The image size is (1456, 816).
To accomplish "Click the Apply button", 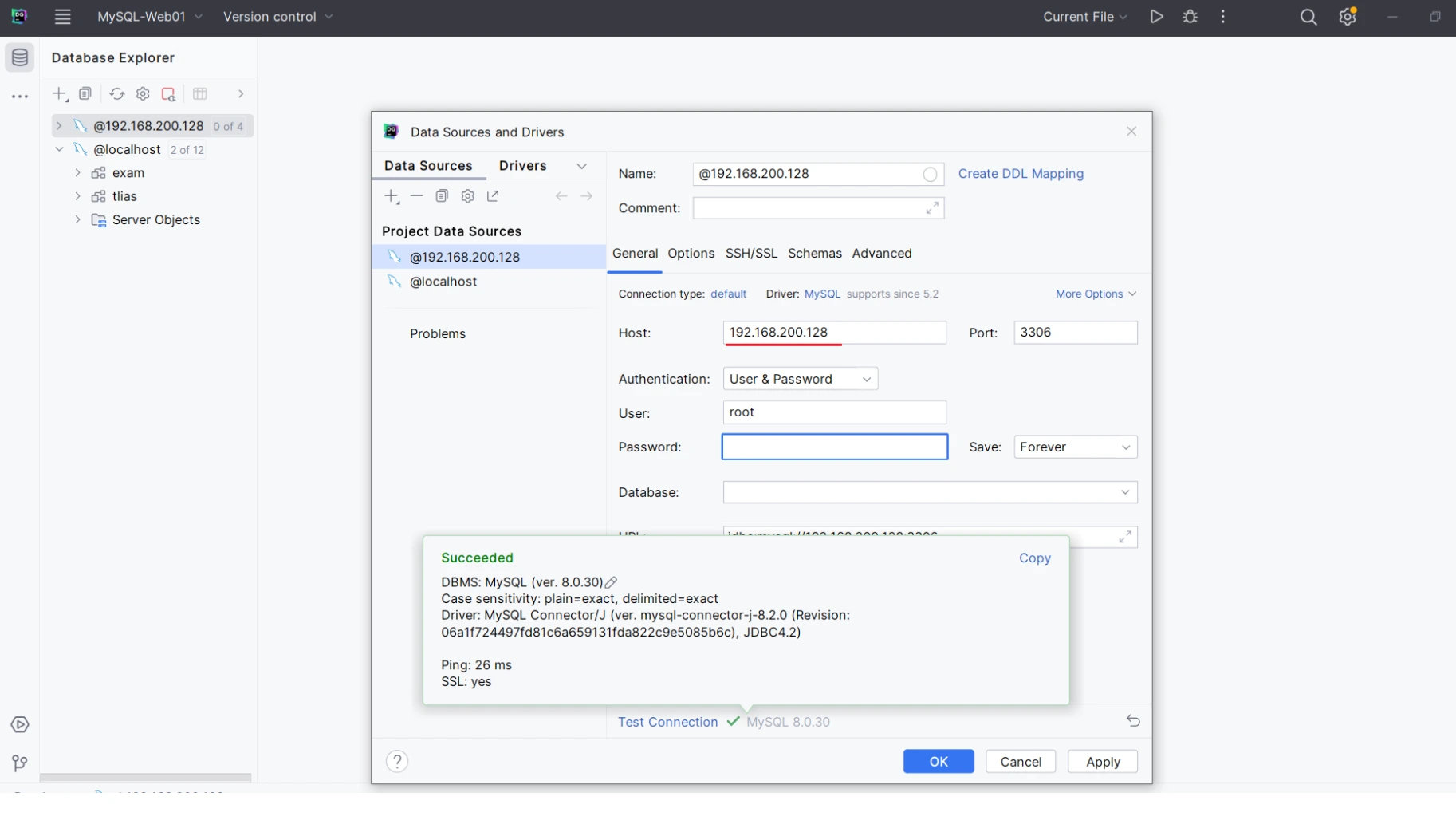I will pos(1103,762).
